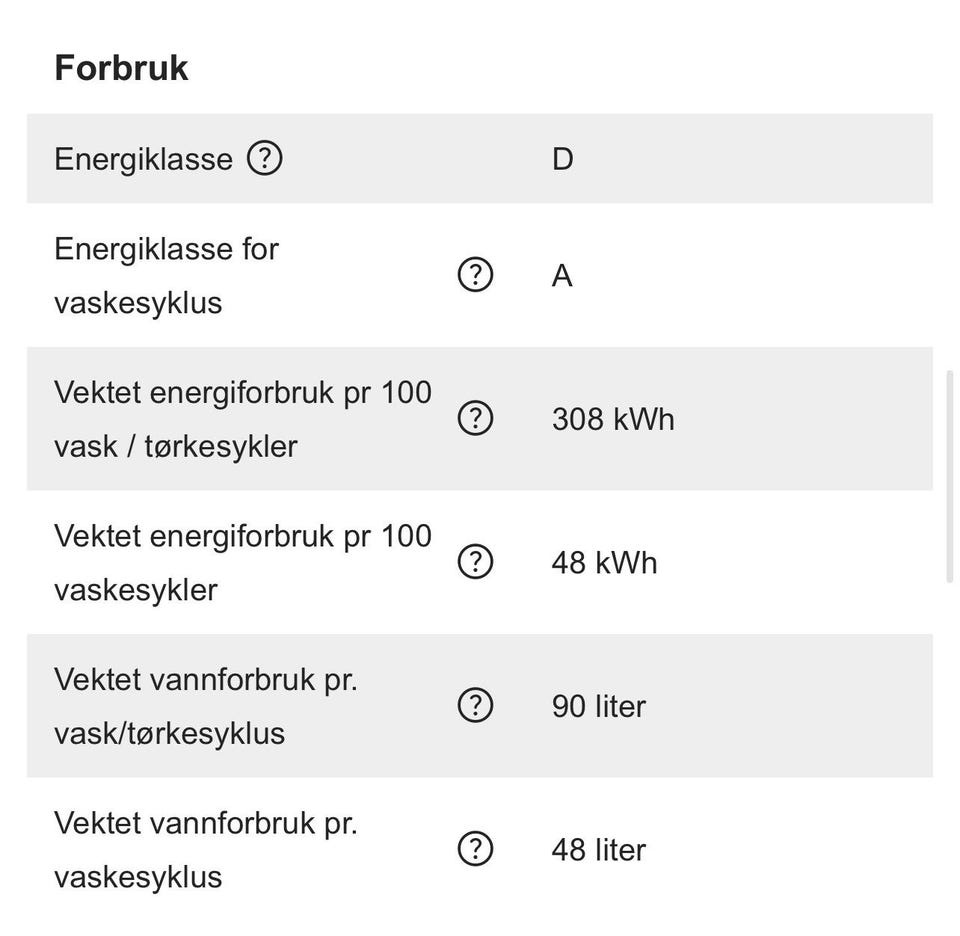Click the 48 kWh value

604,563
